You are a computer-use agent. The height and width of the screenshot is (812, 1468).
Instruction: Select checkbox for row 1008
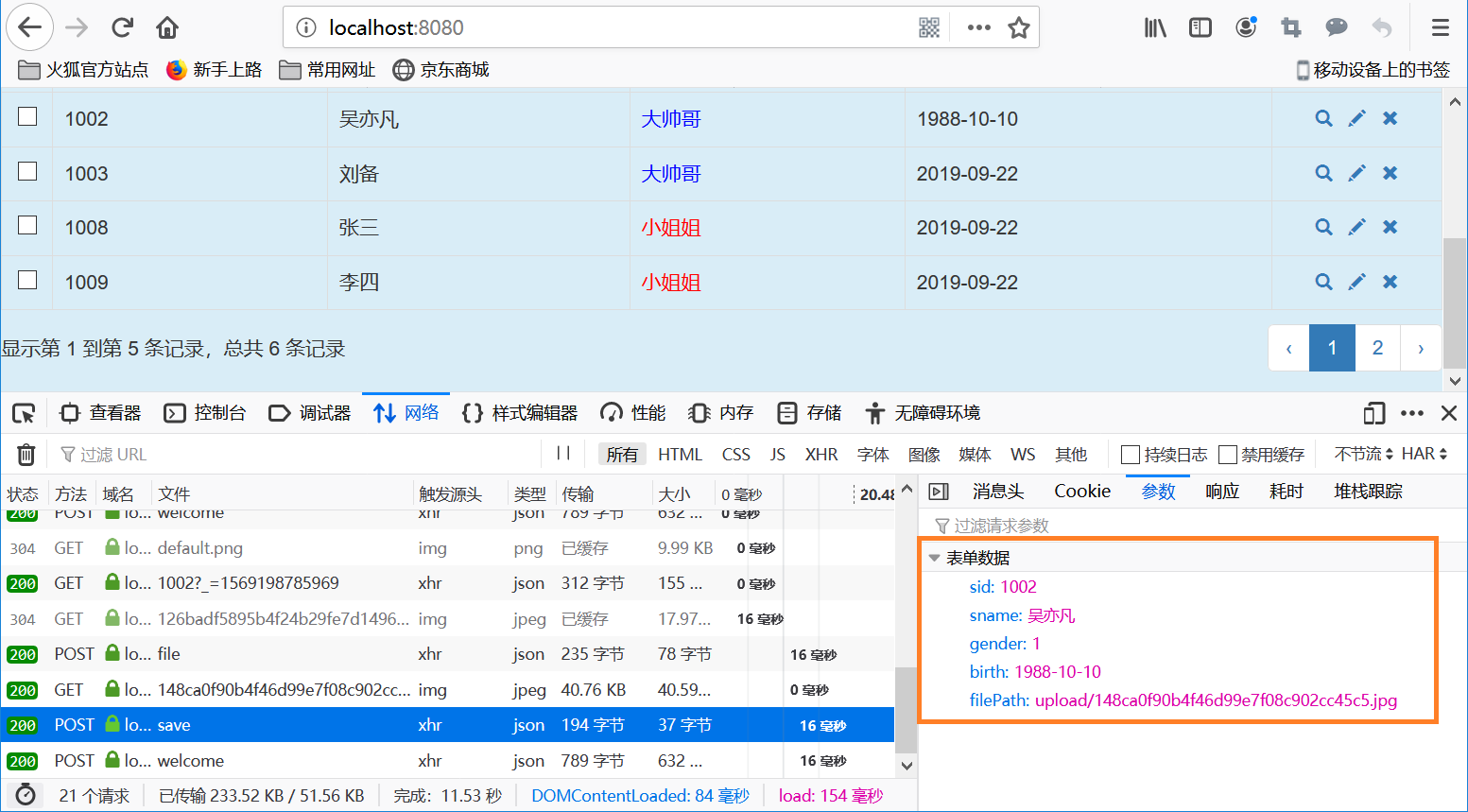[x=27, y=225]
